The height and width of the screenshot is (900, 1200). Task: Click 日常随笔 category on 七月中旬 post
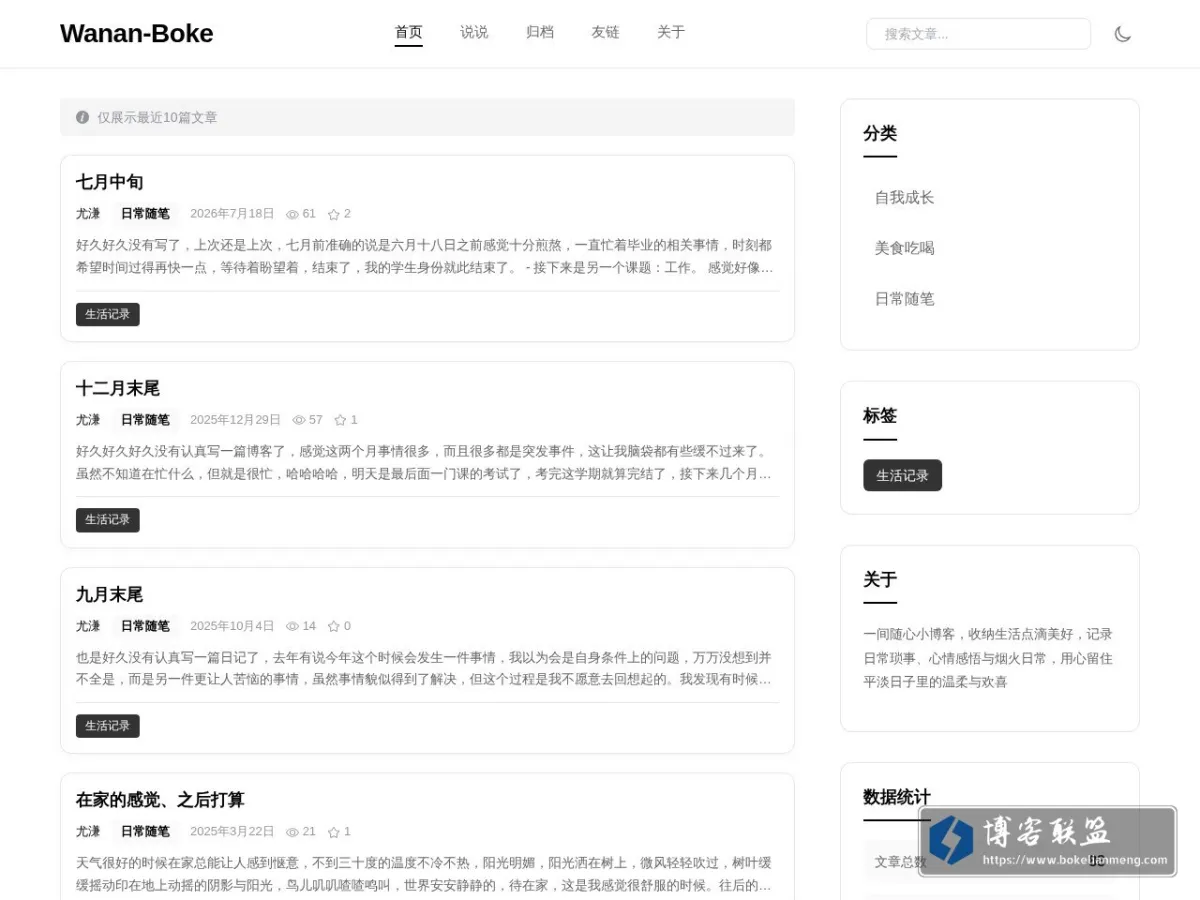[145, 214]
